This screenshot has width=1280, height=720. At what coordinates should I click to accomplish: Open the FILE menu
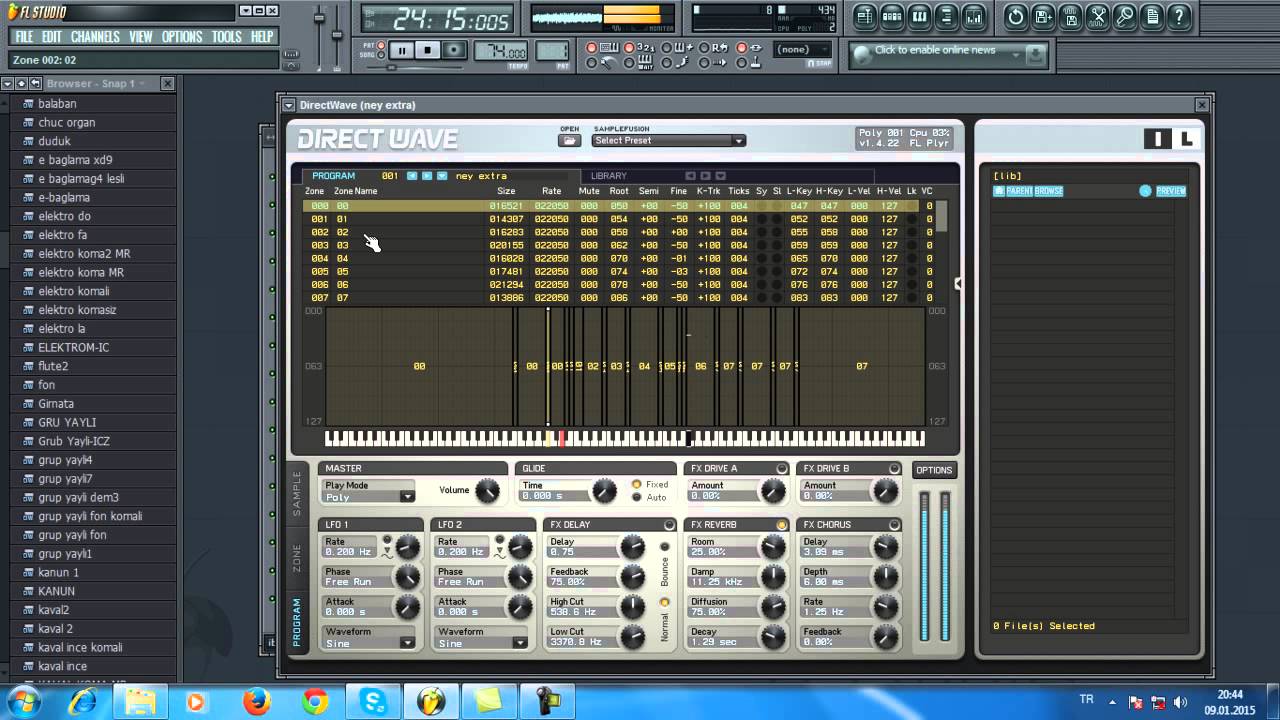[24, 37]
